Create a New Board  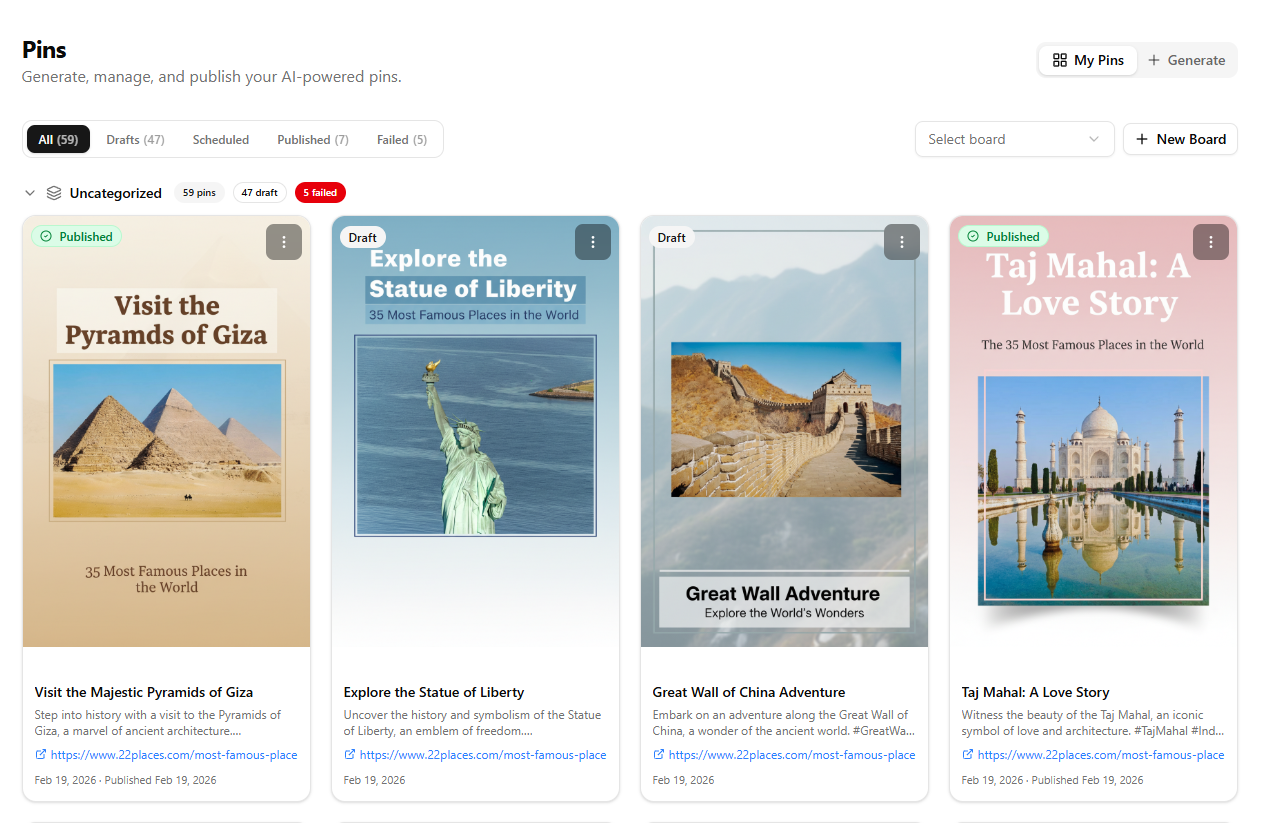coord(1180,139)
